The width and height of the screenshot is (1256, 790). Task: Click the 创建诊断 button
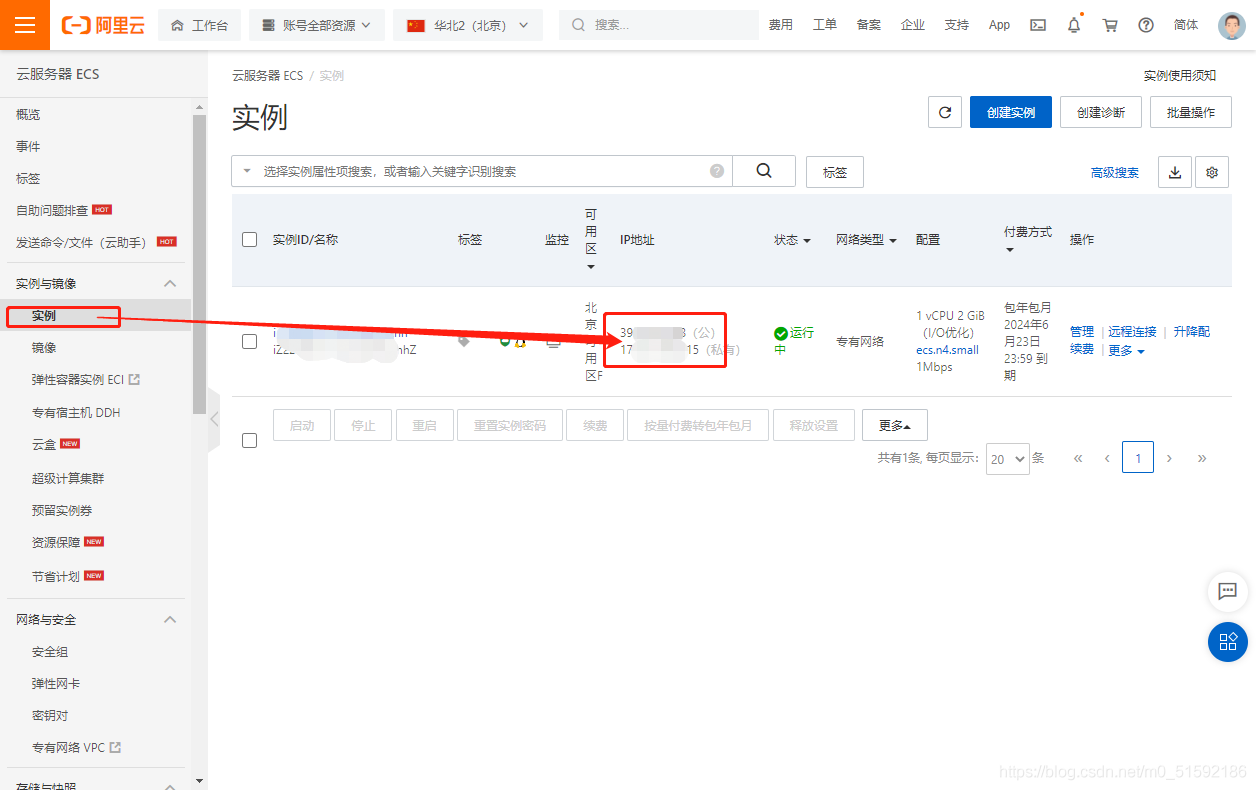tap(1101, 113)
